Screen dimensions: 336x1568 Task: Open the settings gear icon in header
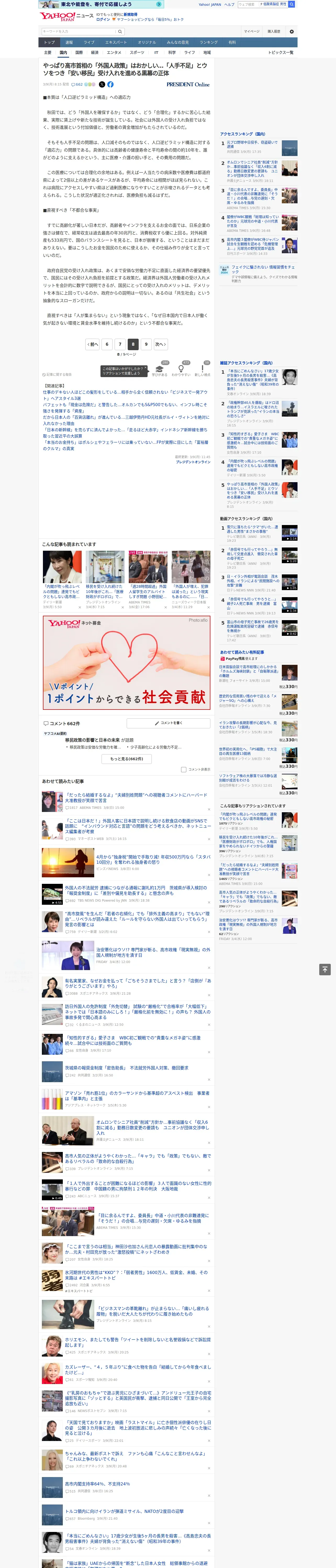(x=292, y=32)
